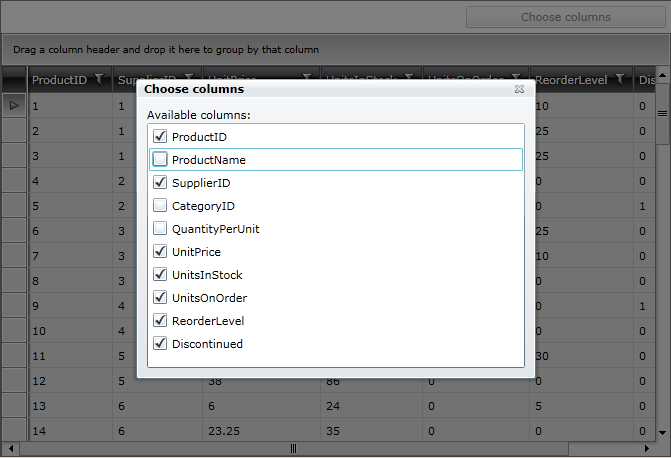Click the Choose columns button
This screenshot has height=458, width=671.
(x=565, y=17)
